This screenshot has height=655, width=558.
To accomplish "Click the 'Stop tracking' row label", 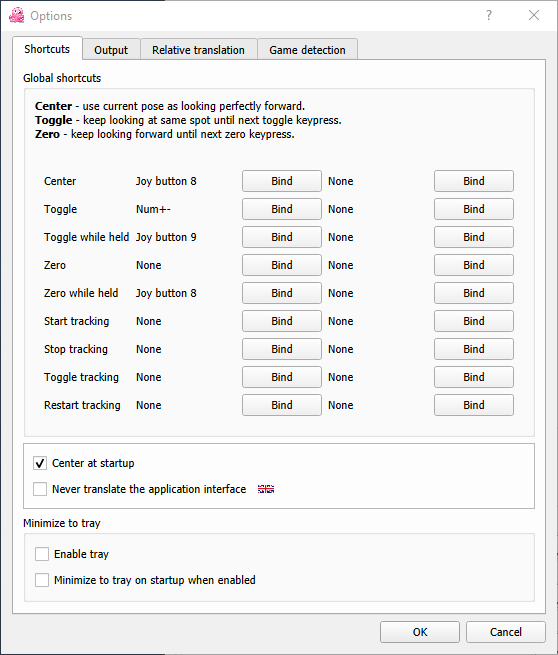I will point(76,349).
